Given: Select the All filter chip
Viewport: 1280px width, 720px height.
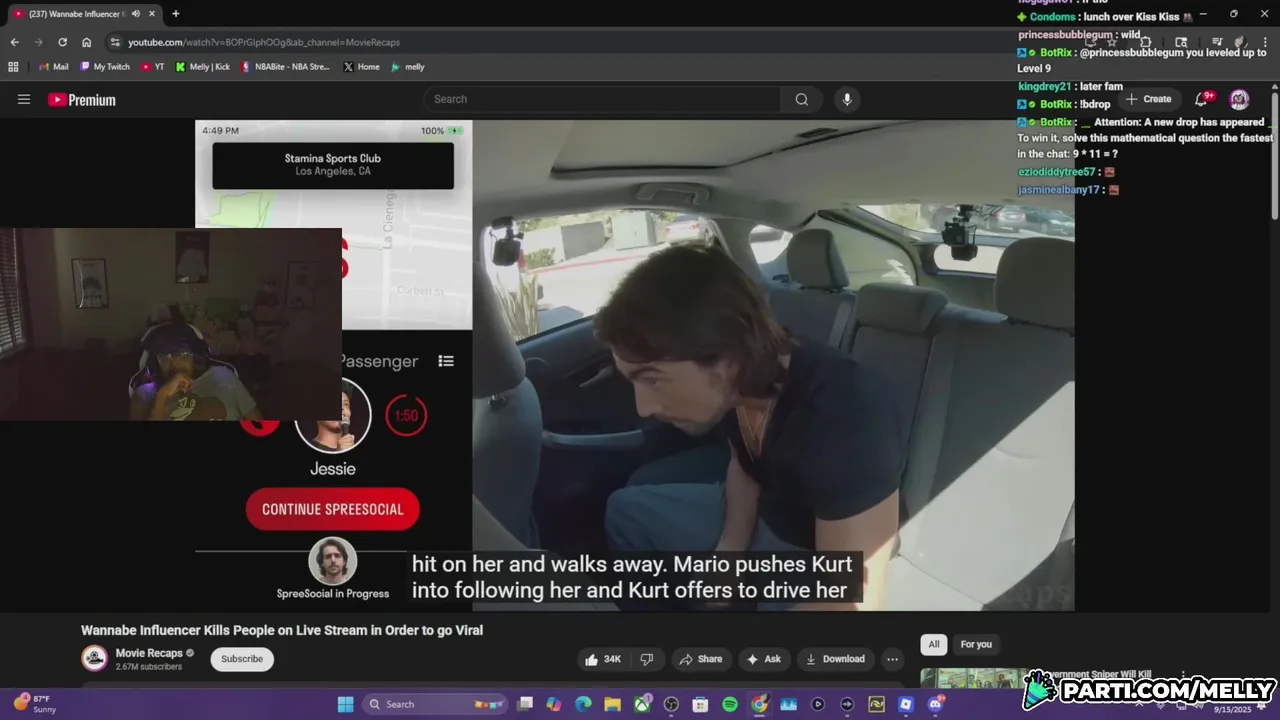Looking at the screenshot, I should [x=934, y=644].
